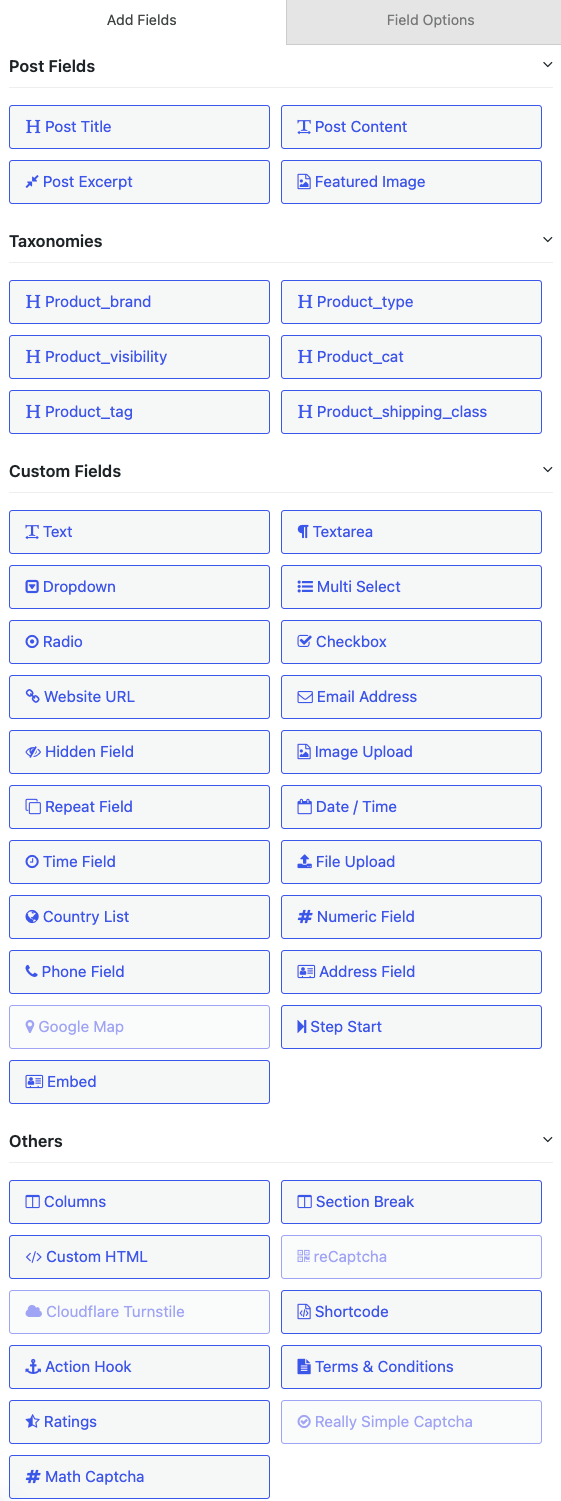Collapse the Custom Fields section
This screenshot has width=561, height=1501.
pyautogui.click(x=547, y=470)
